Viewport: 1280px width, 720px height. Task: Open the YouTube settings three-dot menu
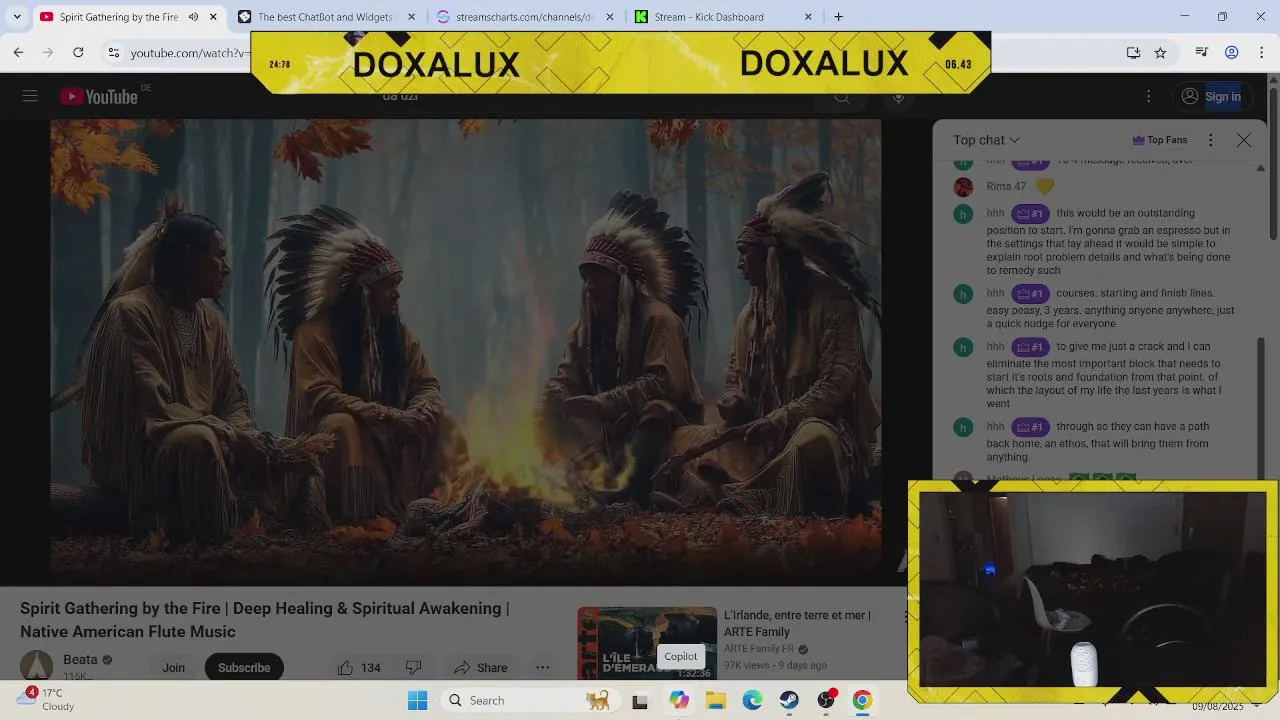click(1148, 96)
